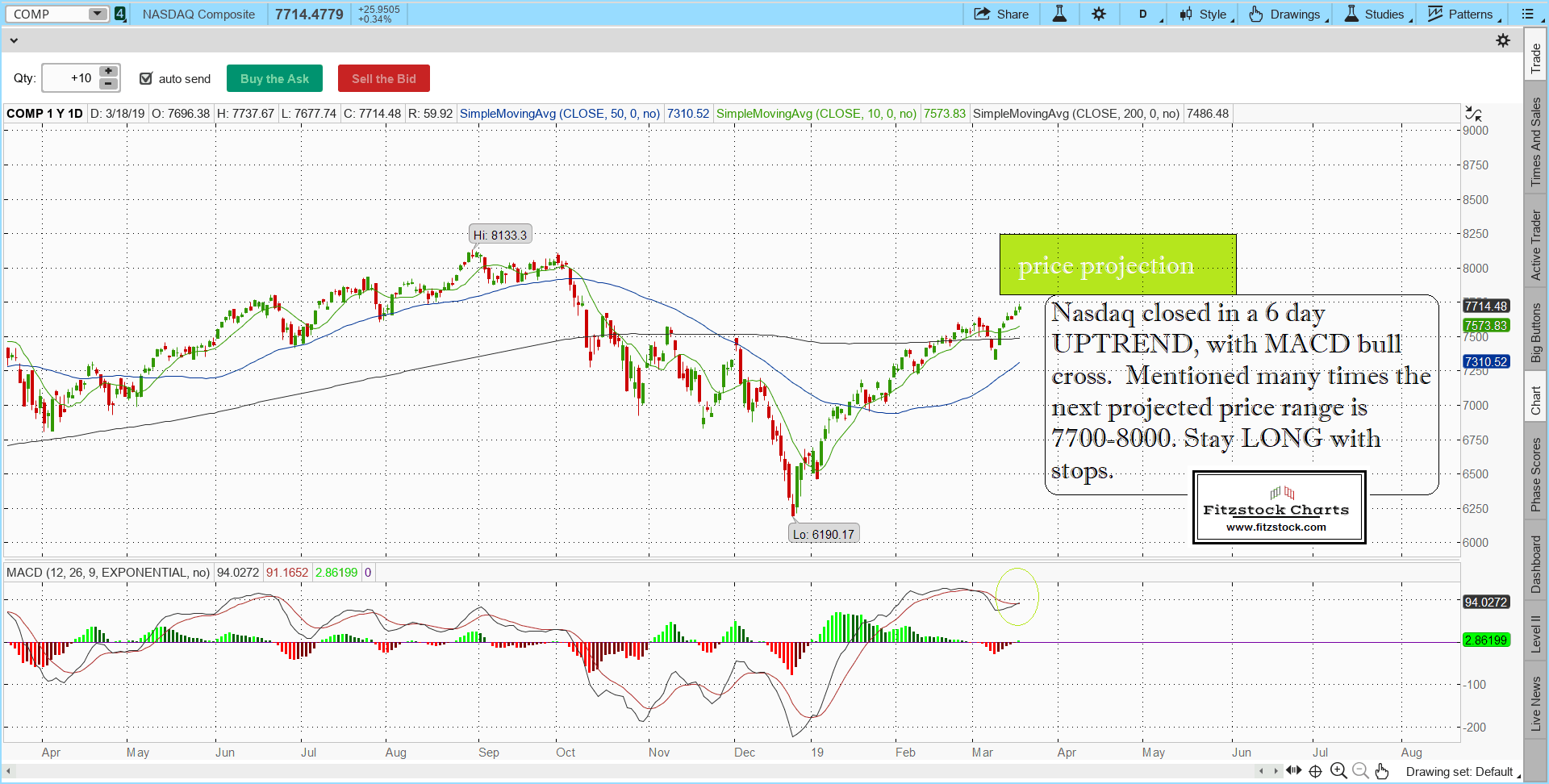Select the pointer hand drawing tool
Screen dimensions: 1549x784
[1382, 771]
